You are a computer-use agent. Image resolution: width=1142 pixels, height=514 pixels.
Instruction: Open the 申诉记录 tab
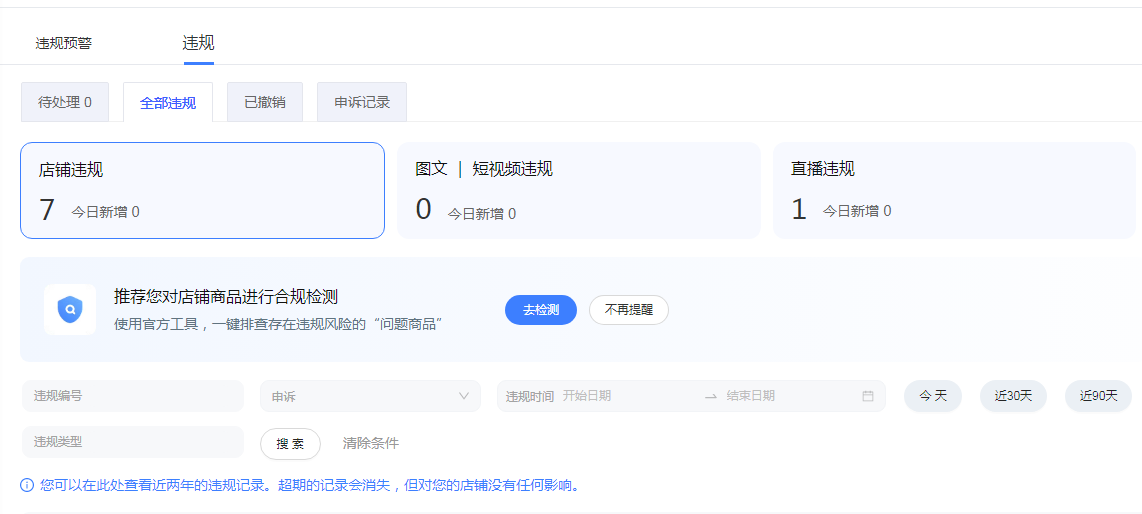click(x=362, y=102)
